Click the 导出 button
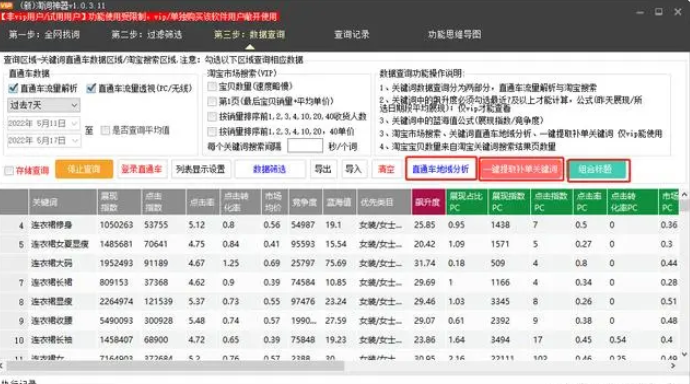The width and height of the screenshot is (690, 384). (x=323, y=169)
